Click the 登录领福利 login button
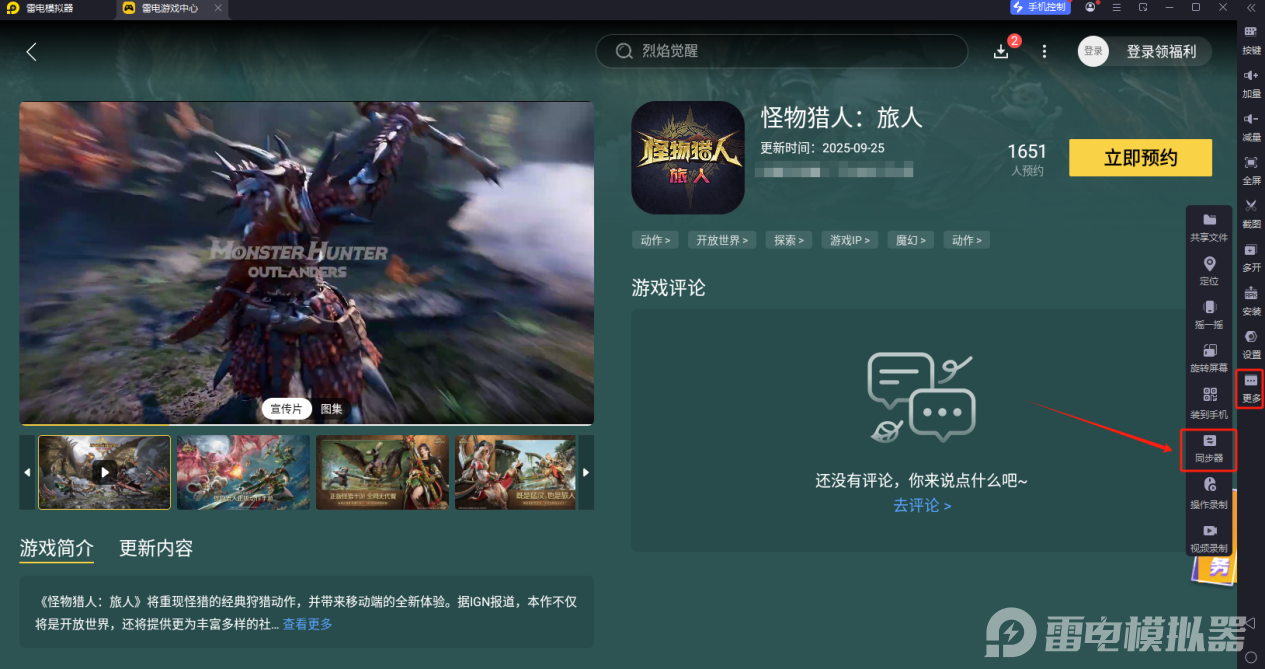The image size is (1265, 669). [x=1161, y=51]
